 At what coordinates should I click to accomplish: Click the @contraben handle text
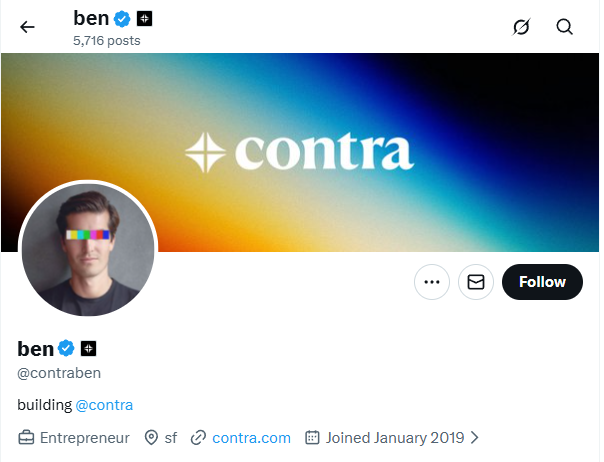point(59,373)
